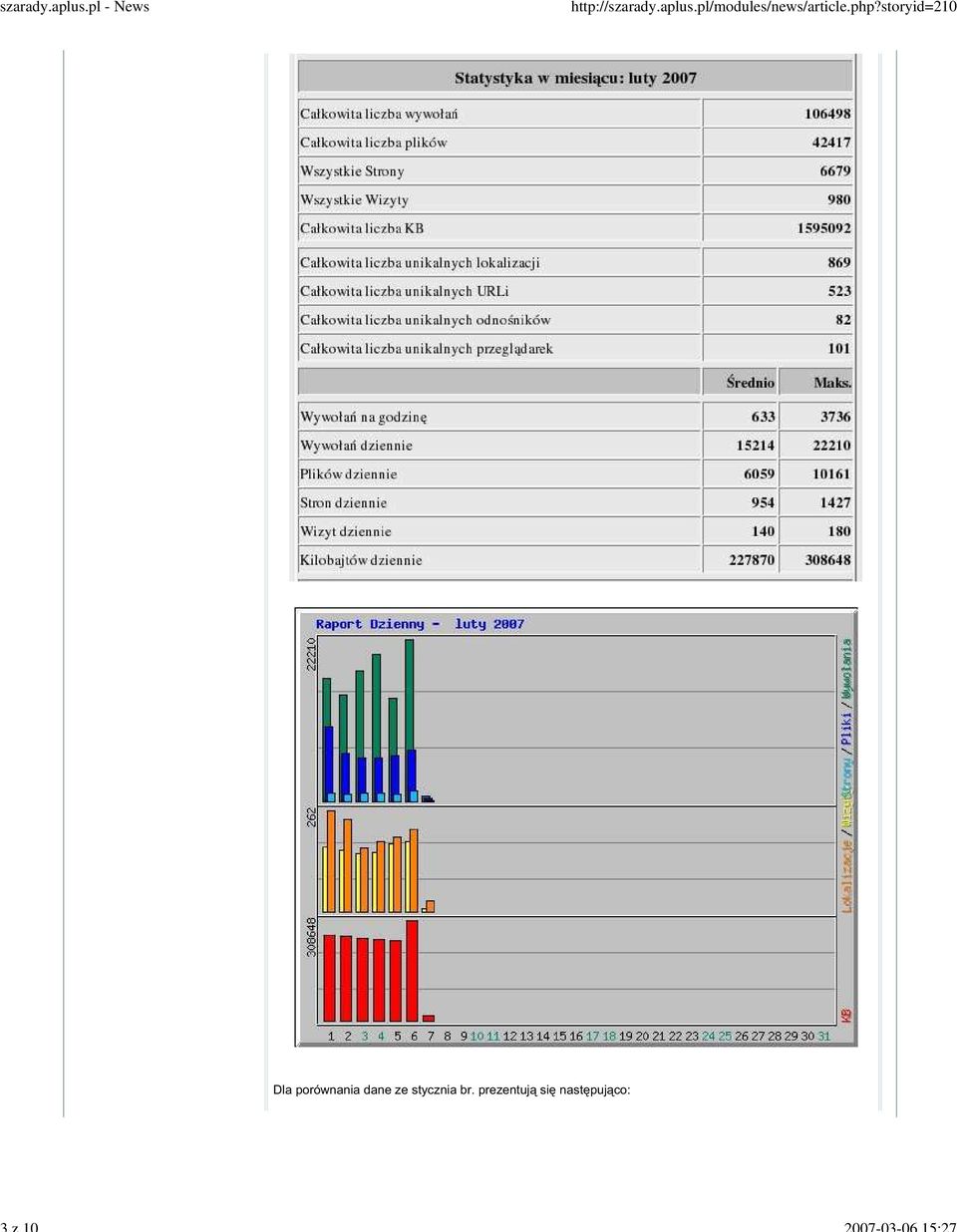Click the value 6679

coord(835,171)
